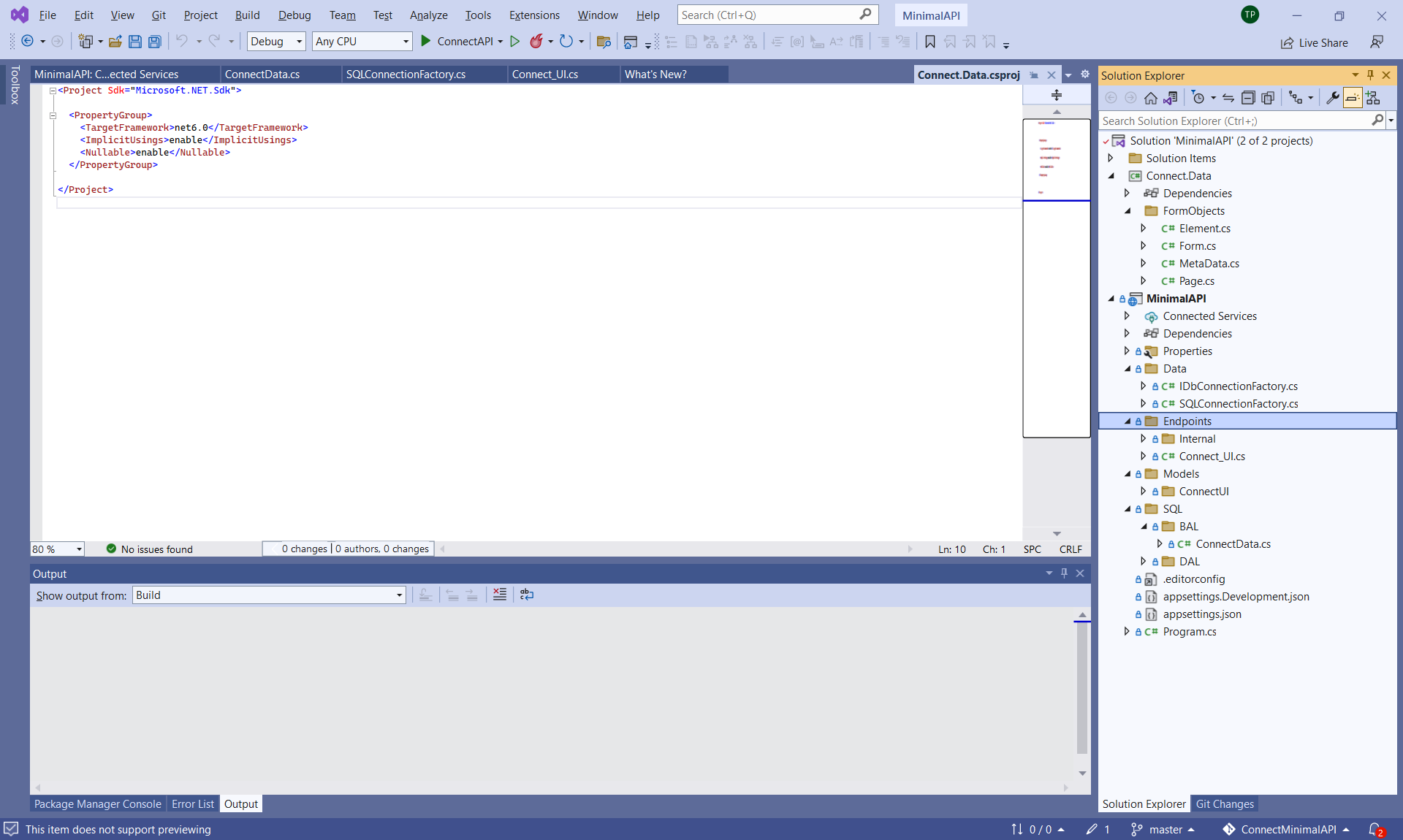Toggle auto-hide pin on Output panel
The width and height of the screenshot is (1403, 840).
[1064, 573]
